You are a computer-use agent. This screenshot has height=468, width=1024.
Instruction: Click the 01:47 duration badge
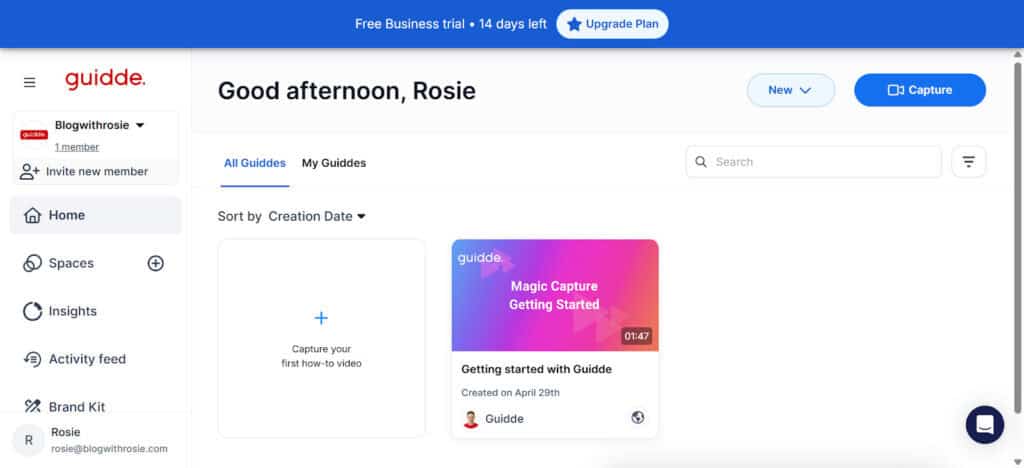pos(637,336)
